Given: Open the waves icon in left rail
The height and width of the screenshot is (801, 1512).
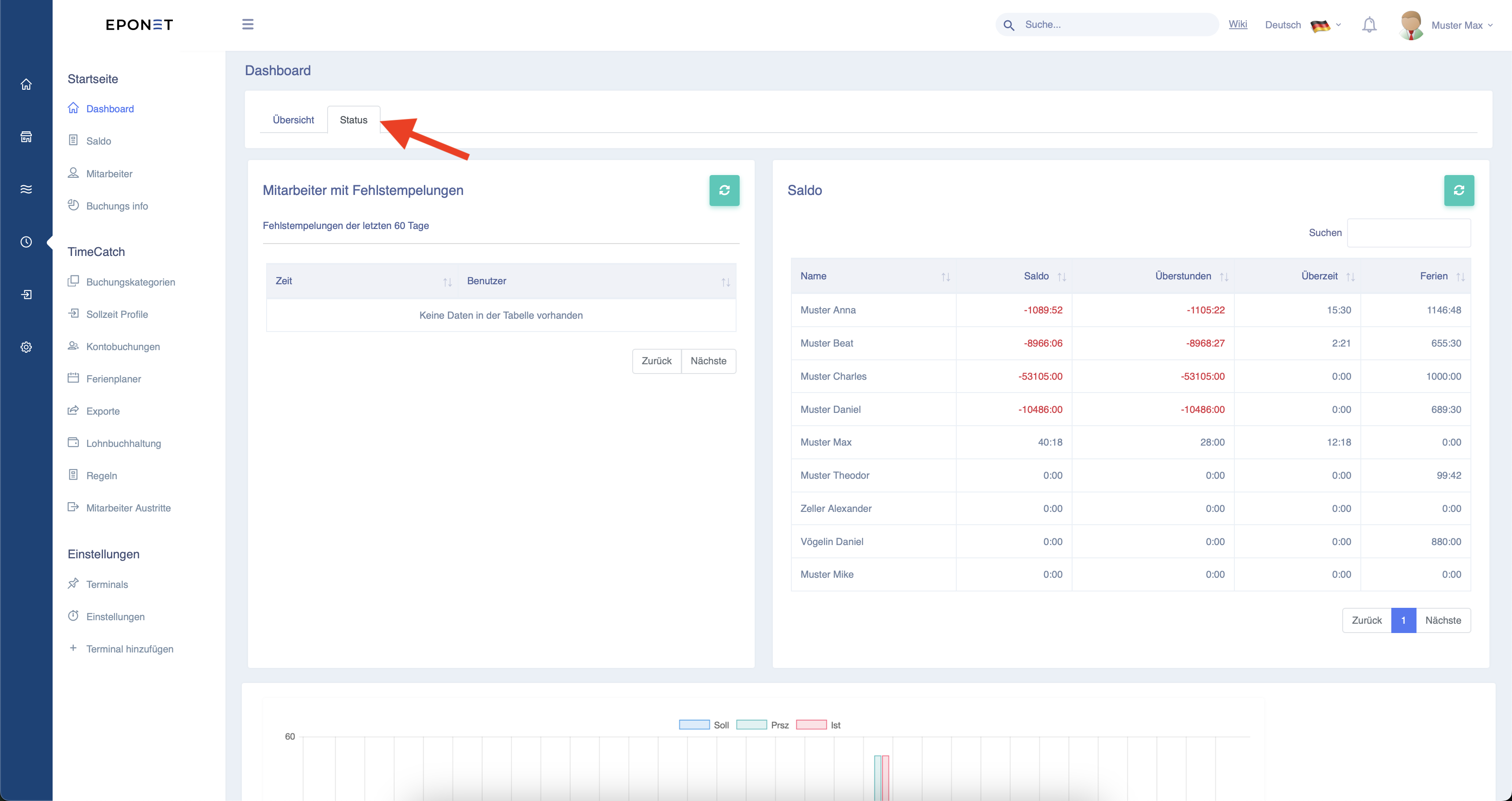Looking at the screenshot, I should coord(26,189).
